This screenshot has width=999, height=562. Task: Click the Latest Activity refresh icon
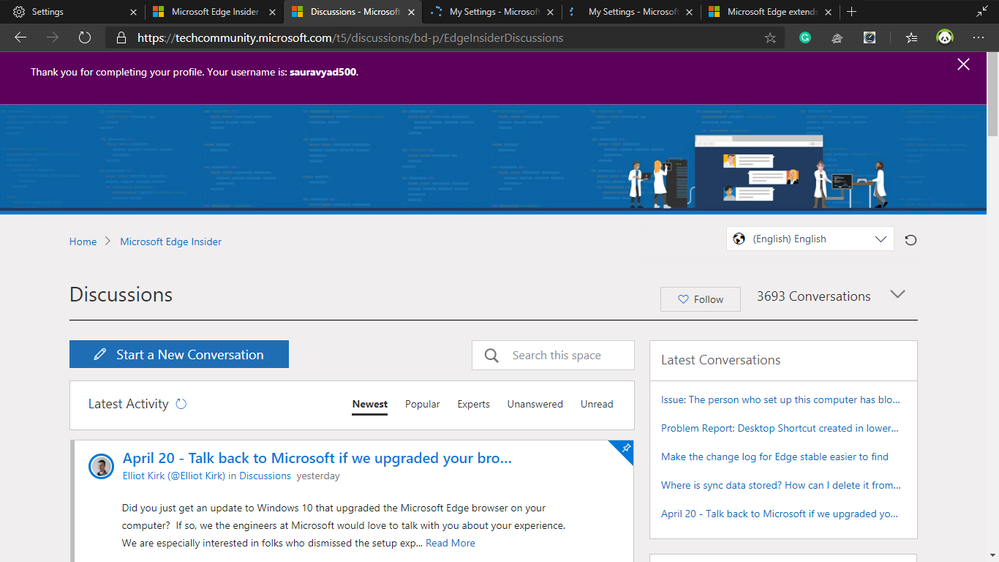(x=181, y=404)
